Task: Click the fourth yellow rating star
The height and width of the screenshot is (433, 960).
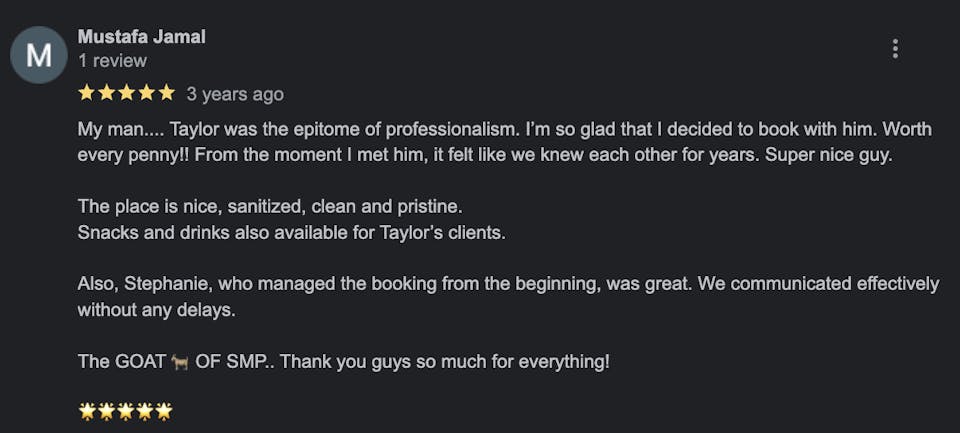Action: [146, 93]
